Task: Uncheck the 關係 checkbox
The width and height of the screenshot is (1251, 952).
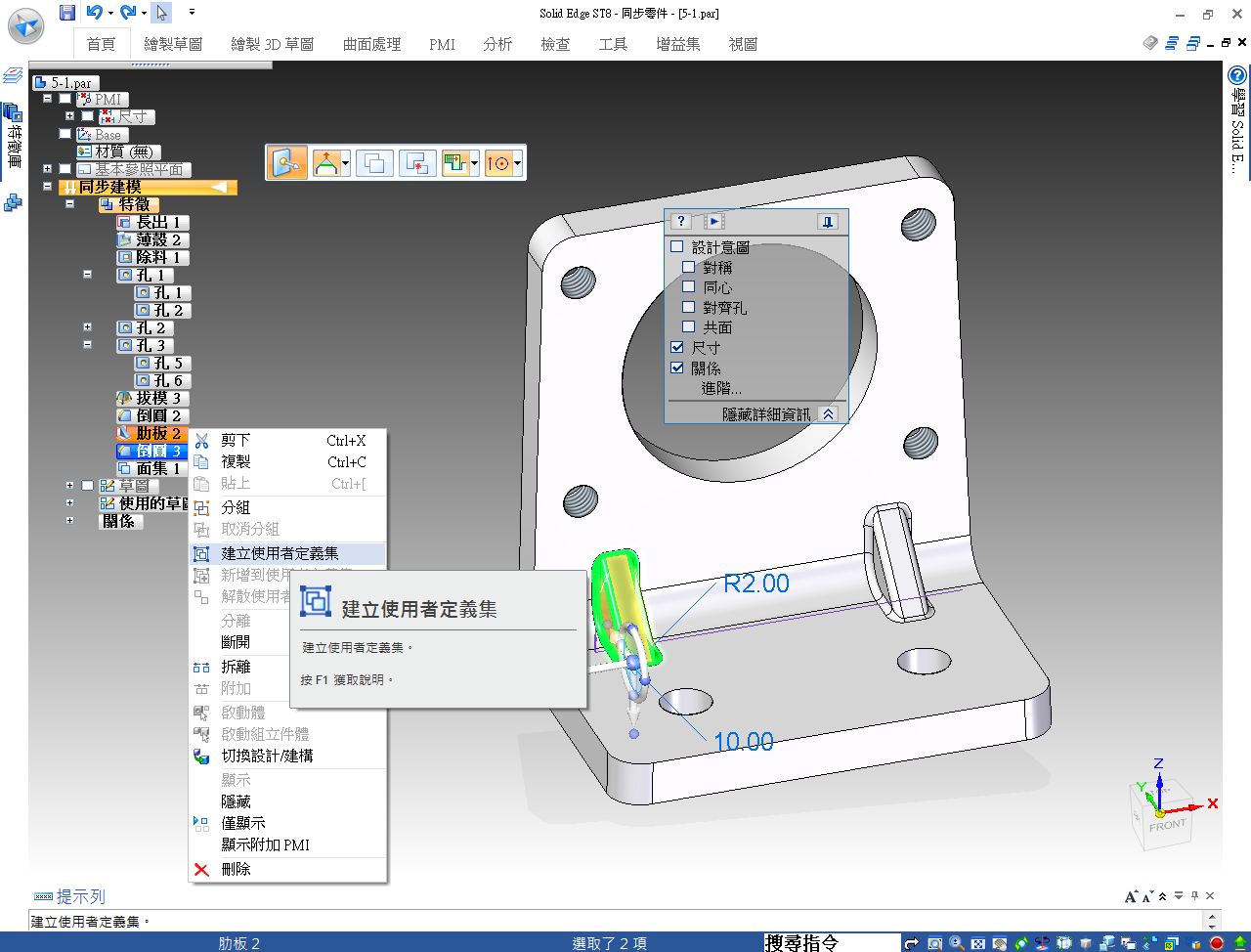Action: (x=676, y=368)
